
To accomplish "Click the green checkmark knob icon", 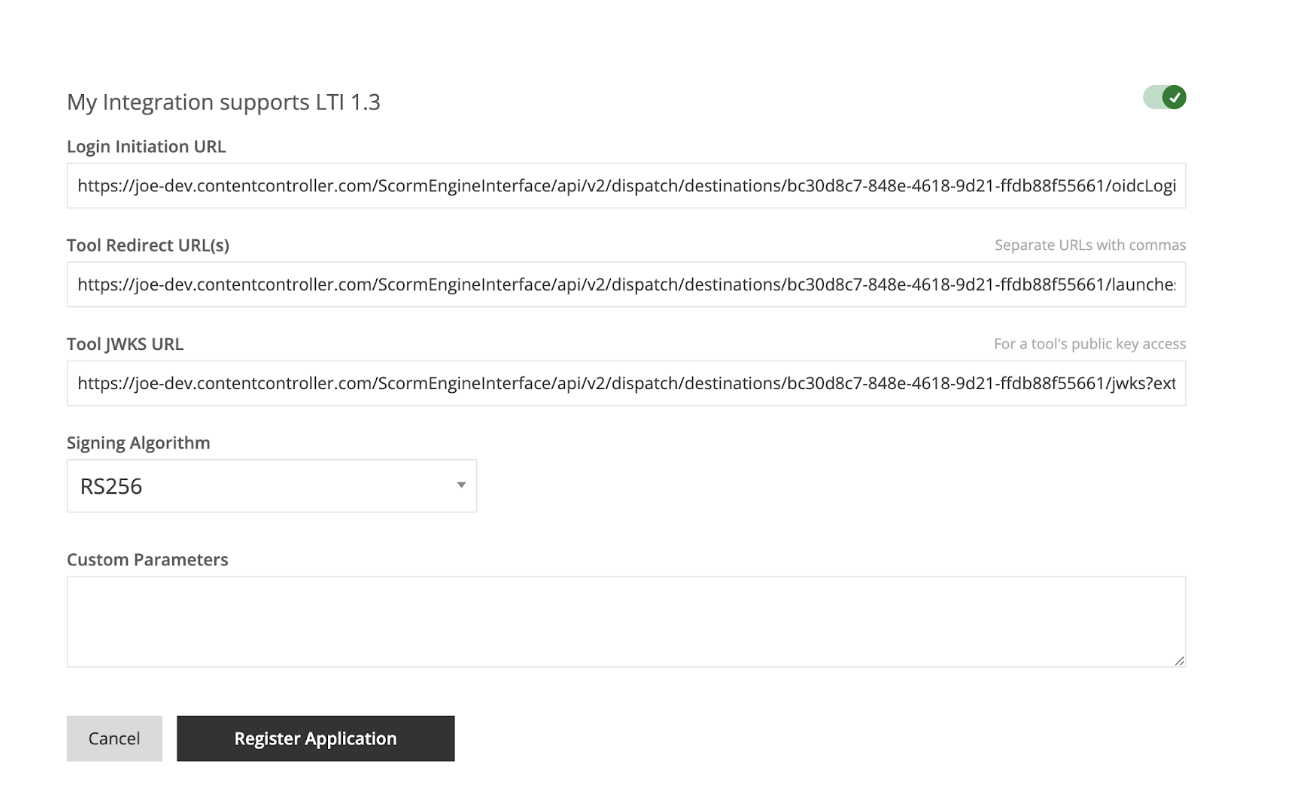I will coord(1175,98).
